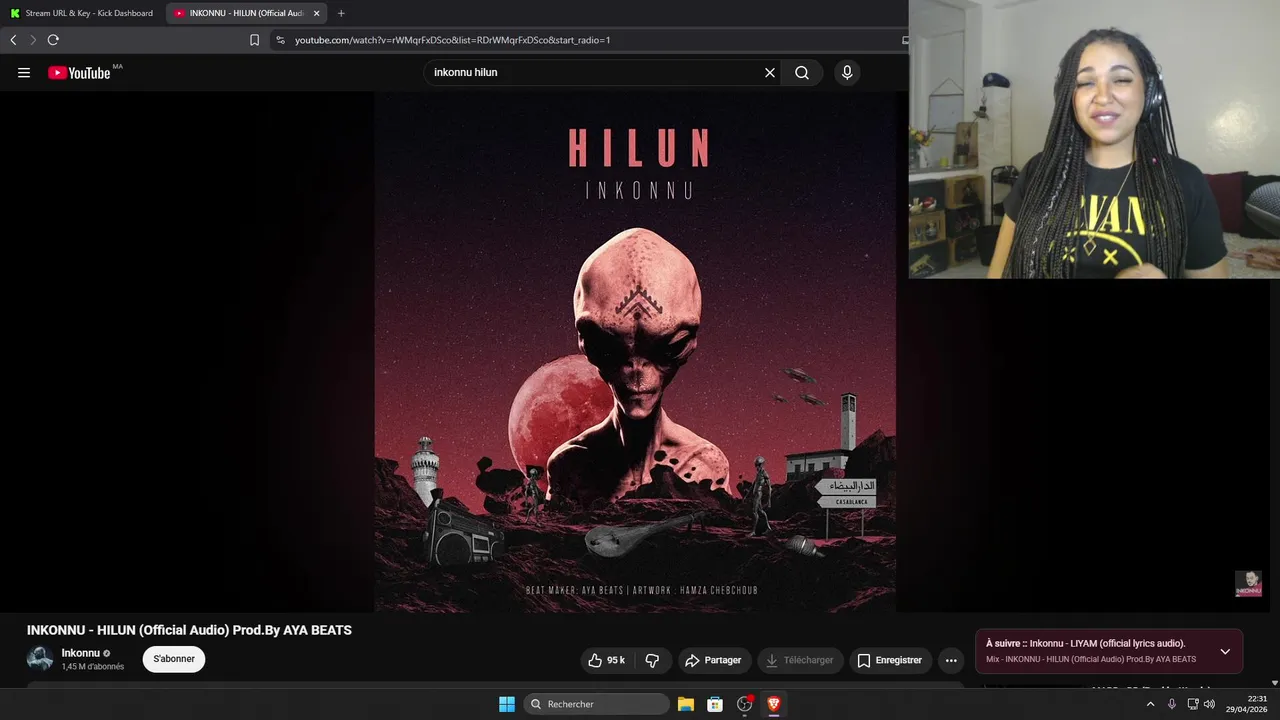Reload the current page
Screen dimensions: 1280x720
53,40
